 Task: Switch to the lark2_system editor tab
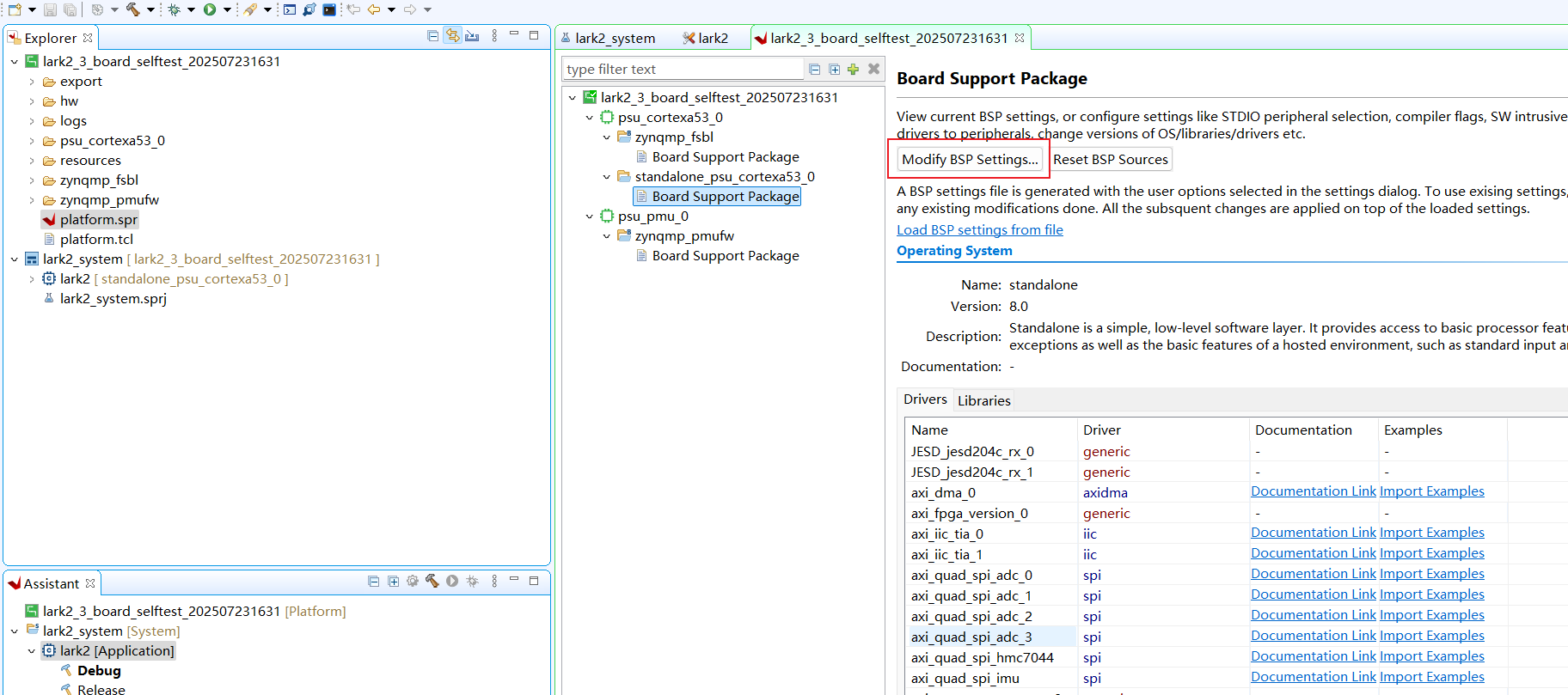[x=609, y=38]
